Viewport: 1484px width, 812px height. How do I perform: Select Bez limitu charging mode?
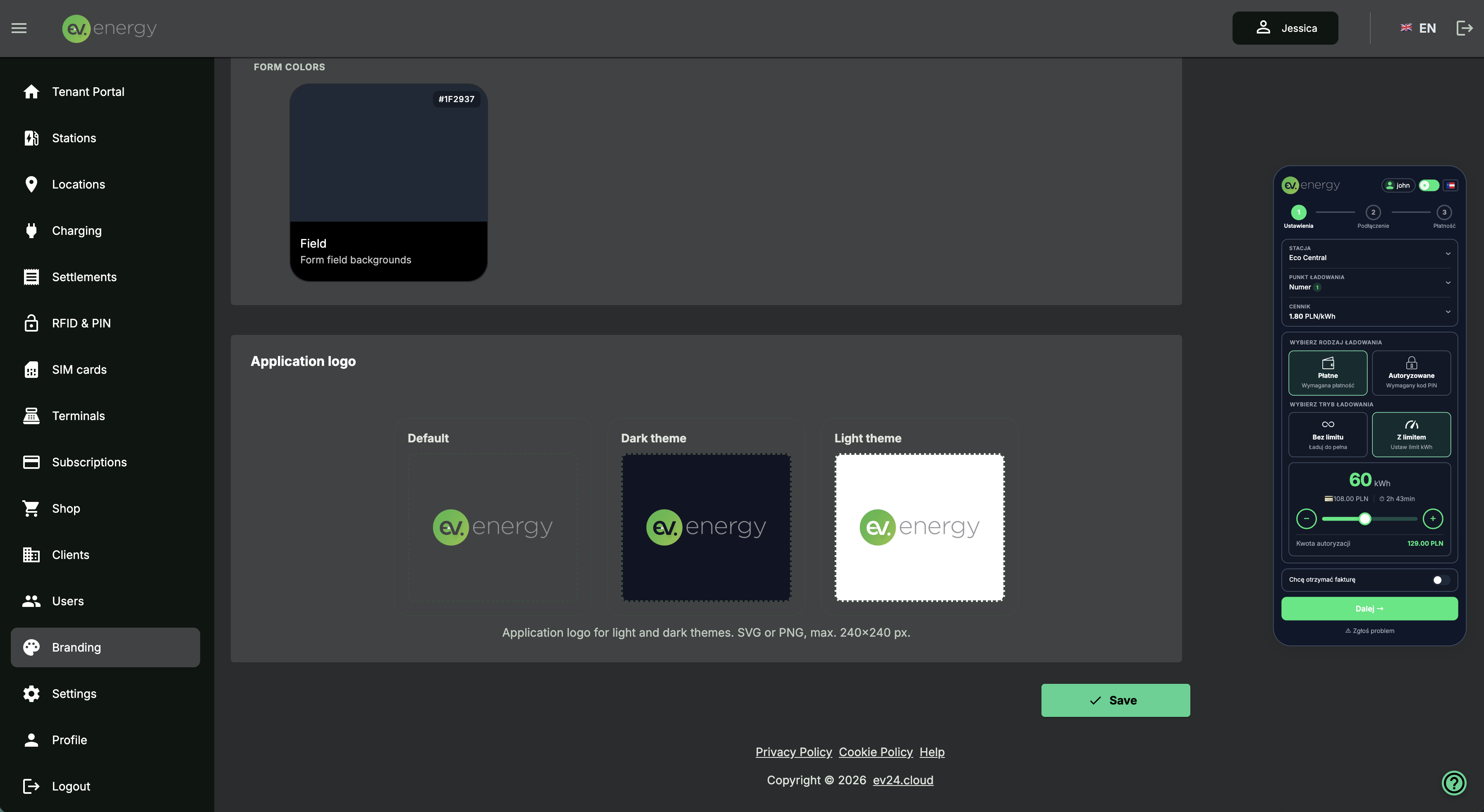(x=1328, y=435)
